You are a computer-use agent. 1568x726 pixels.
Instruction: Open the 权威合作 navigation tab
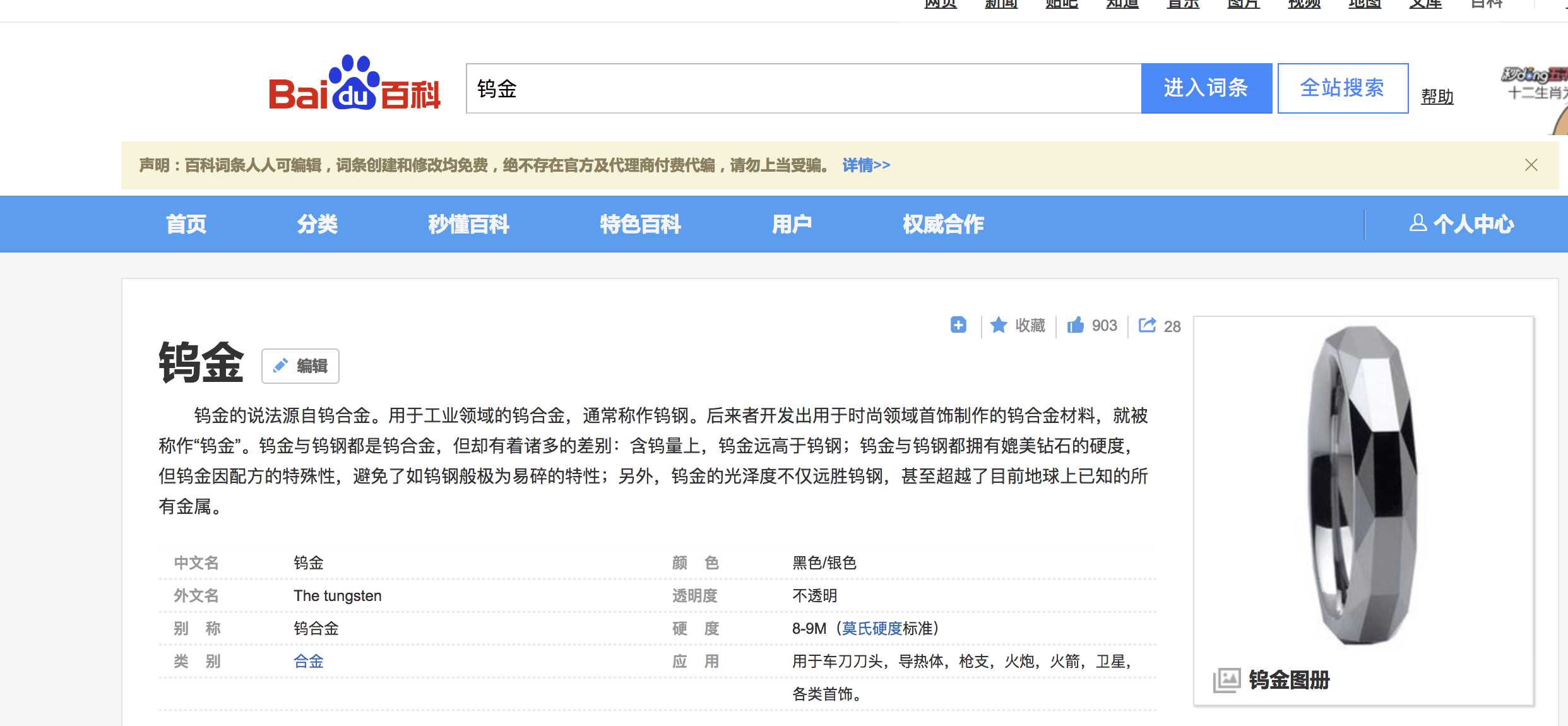click(943, 224)
